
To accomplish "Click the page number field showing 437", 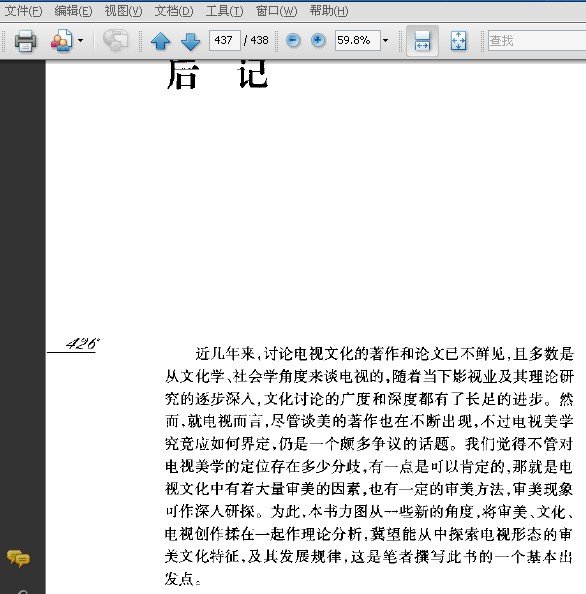I will pos(225,40).
